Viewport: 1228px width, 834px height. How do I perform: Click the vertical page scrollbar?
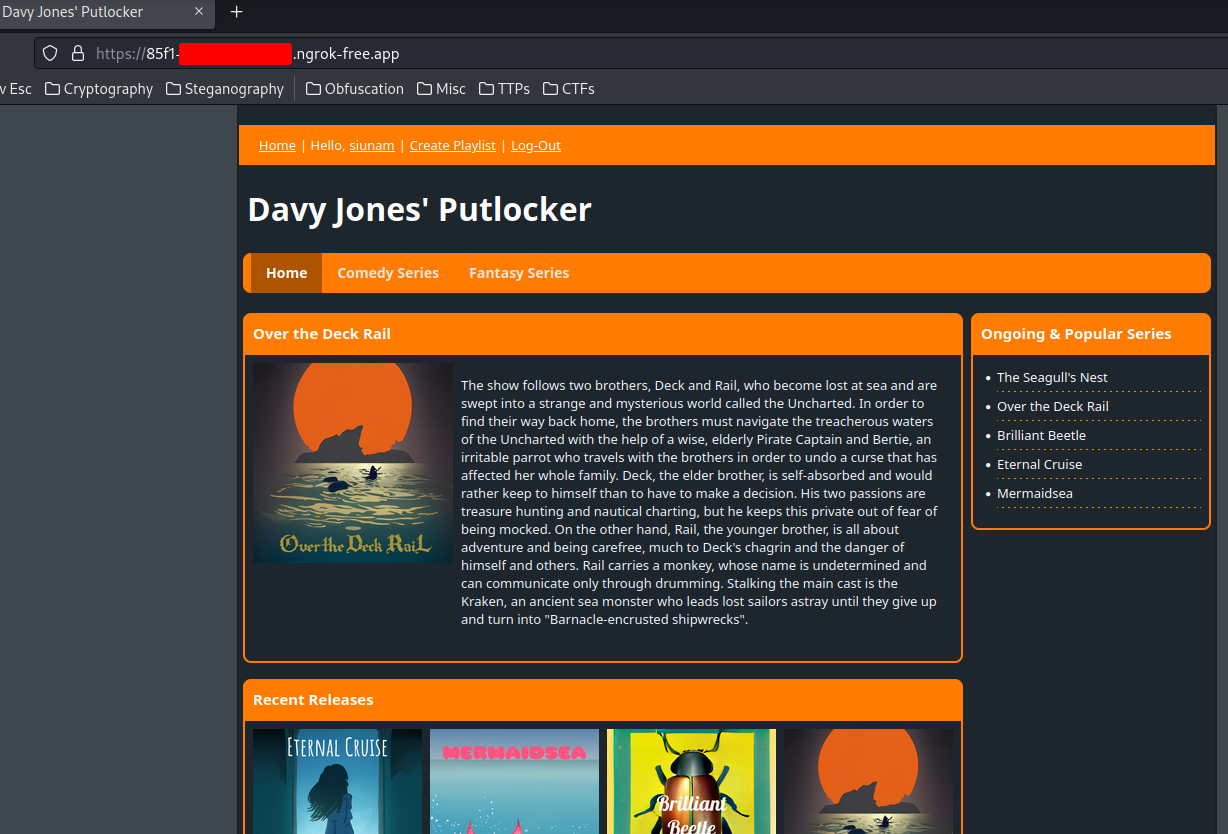1221,469
